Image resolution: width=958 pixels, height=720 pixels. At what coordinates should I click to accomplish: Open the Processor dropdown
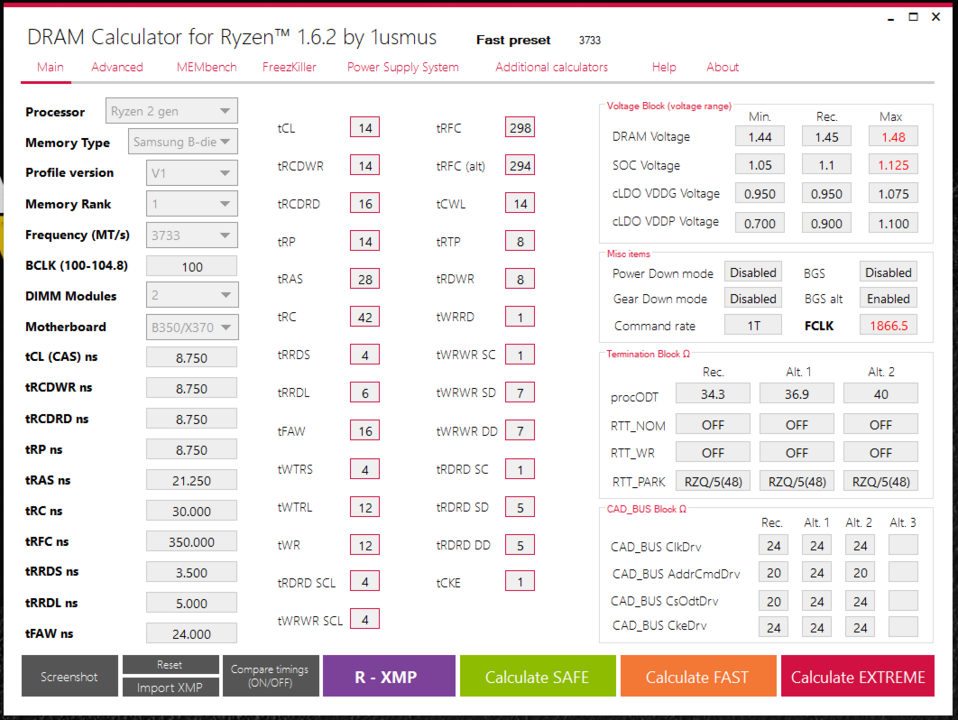pos(171,111)
